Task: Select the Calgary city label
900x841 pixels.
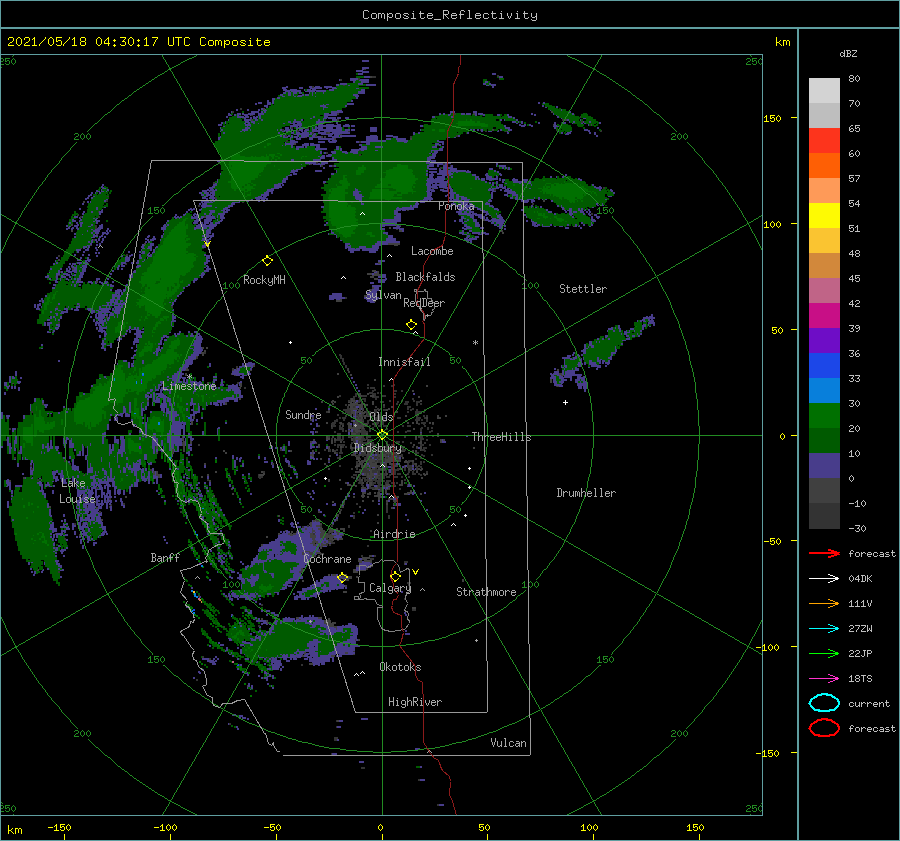Action: pyautogui.click(x=390, y=588)
